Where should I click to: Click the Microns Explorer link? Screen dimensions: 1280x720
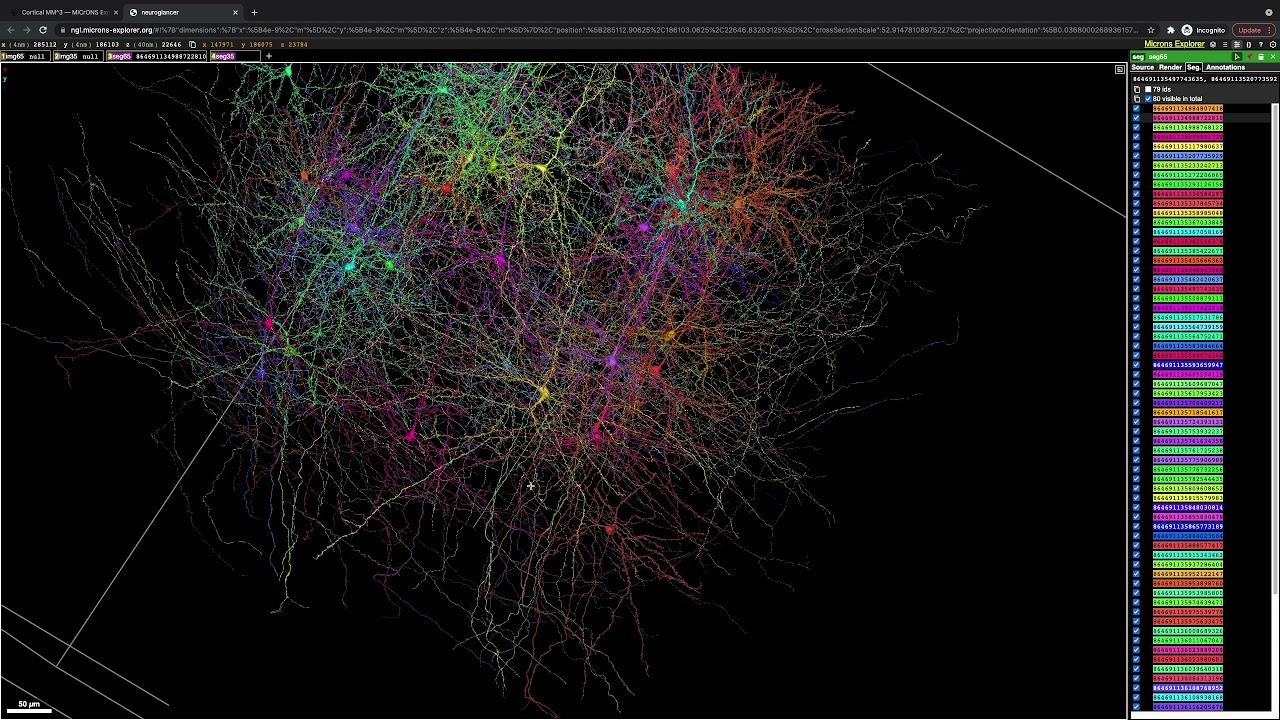(x=1174, y=44)
